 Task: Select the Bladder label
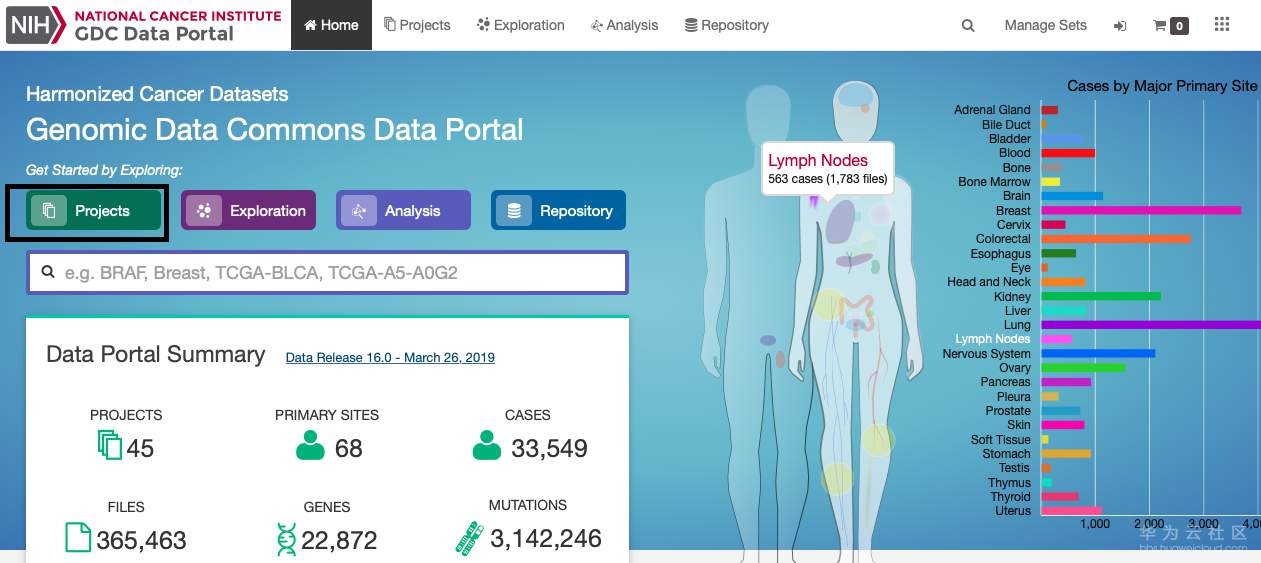click(1010, 139)
